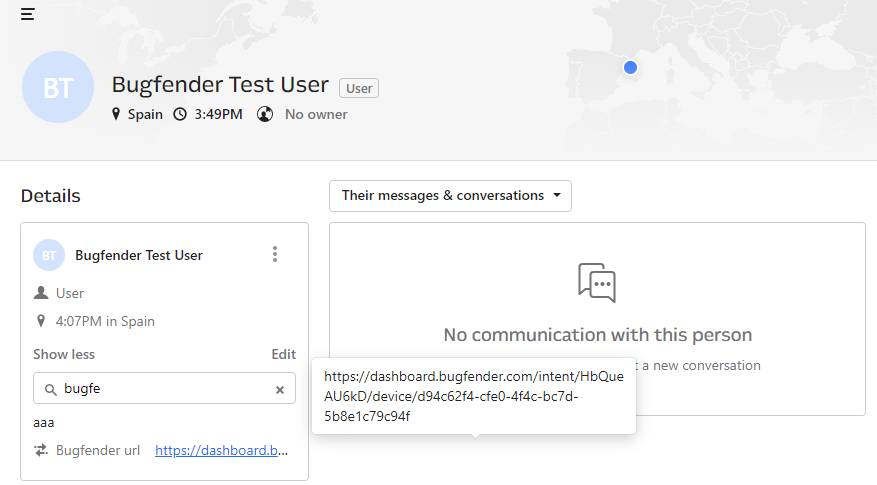Screen dimensions: 877x485
Task: Click the large BT avatar in header
Action: tap(58, 87)
